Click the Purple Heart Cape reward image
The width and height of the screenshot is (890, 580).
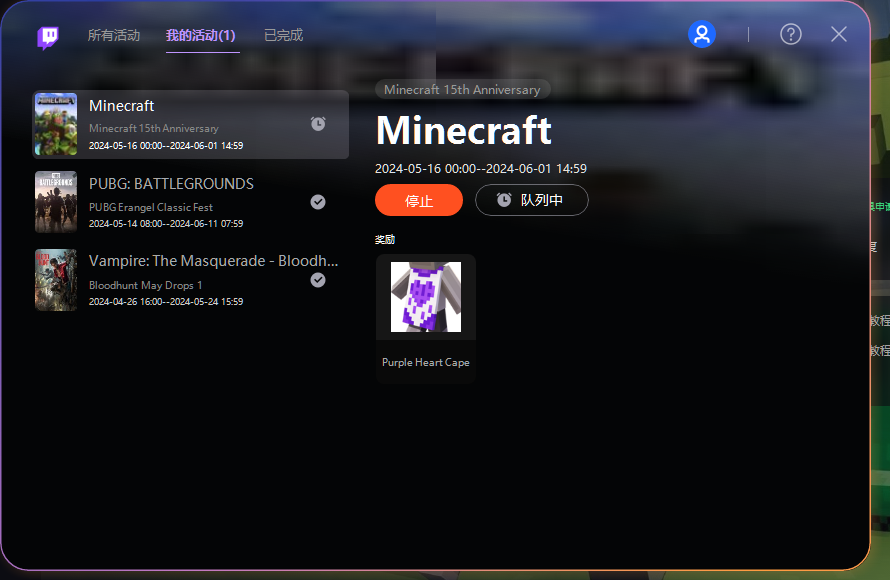[x=426, y=297]
